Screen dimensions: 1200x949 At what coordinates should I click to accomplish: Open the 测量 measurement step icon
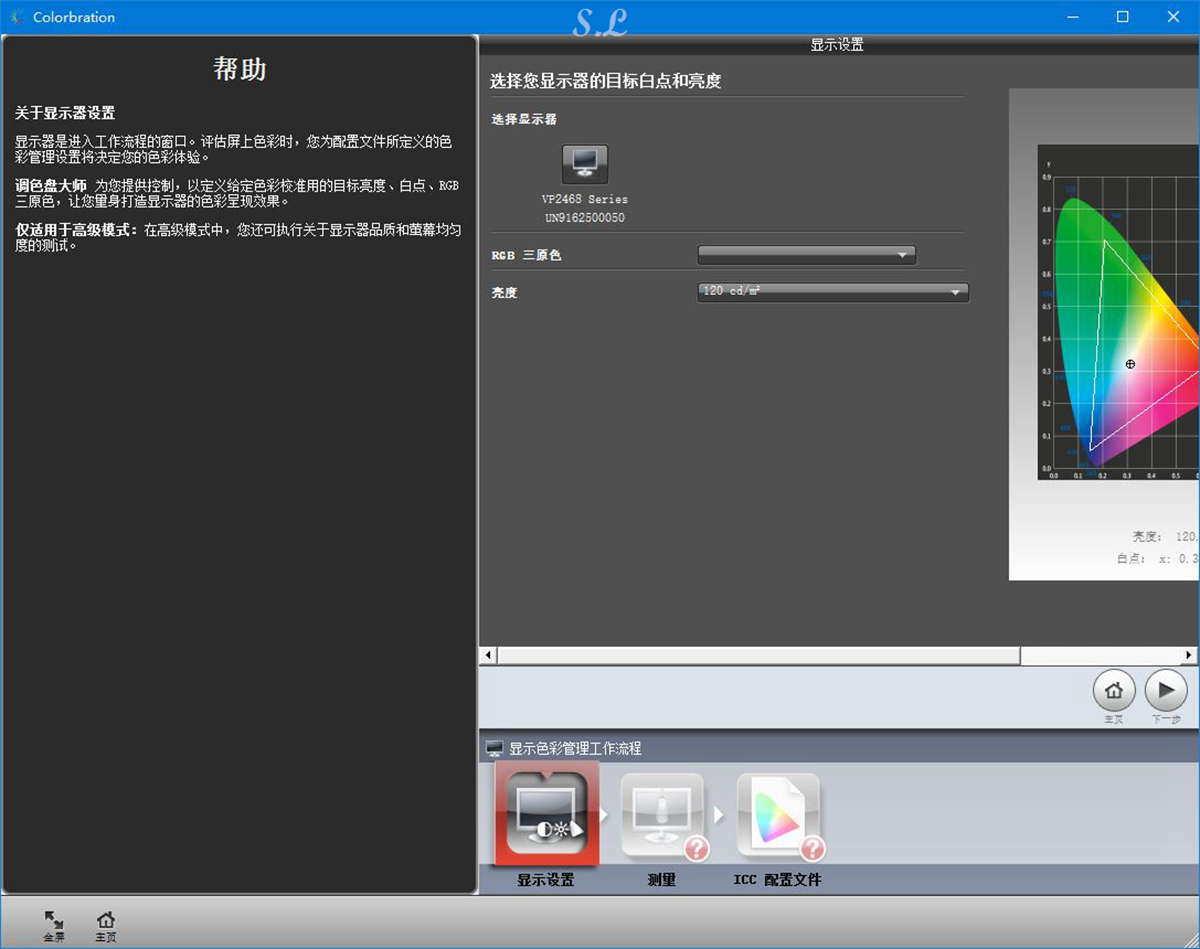point(662,812)
